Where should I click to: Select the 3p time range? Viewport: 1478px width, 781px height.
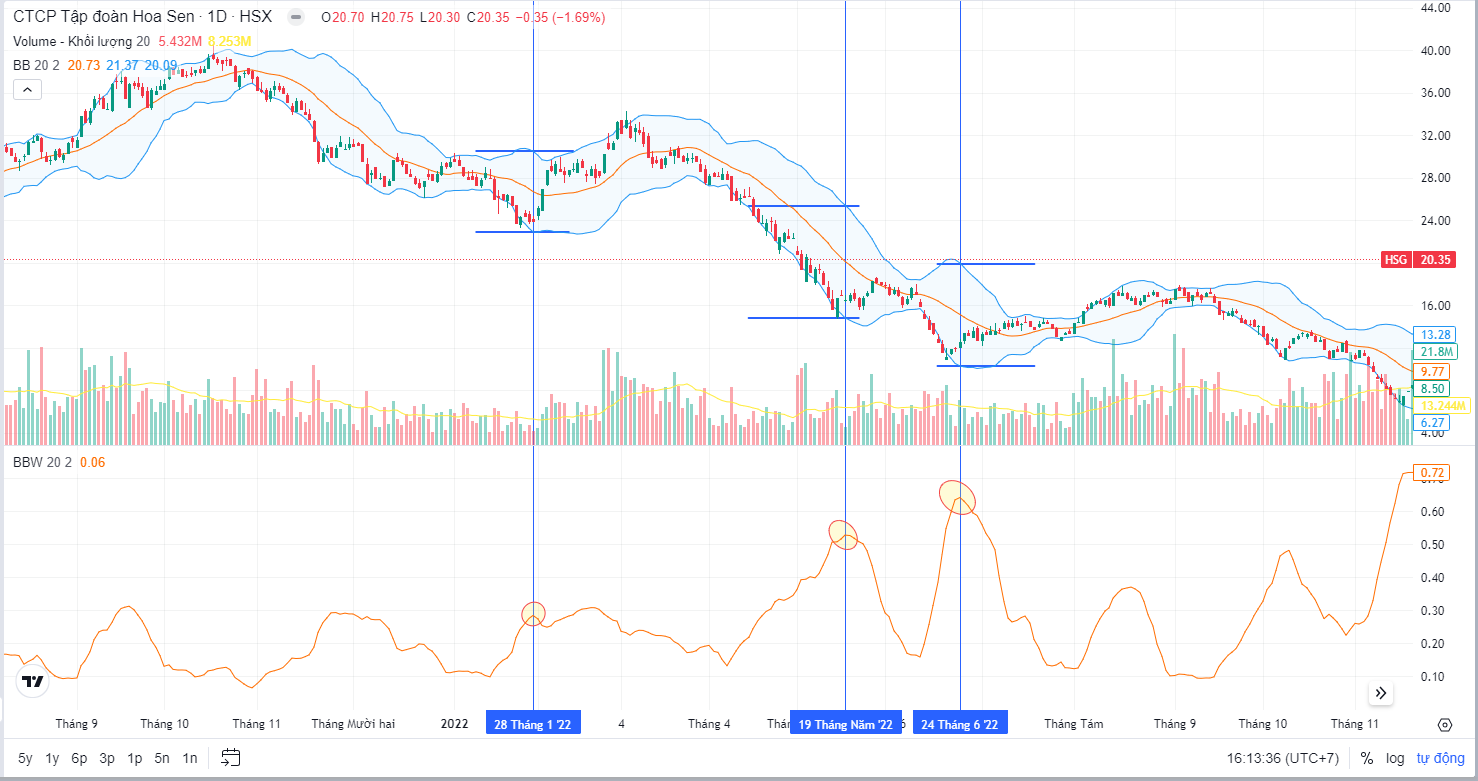107,758
